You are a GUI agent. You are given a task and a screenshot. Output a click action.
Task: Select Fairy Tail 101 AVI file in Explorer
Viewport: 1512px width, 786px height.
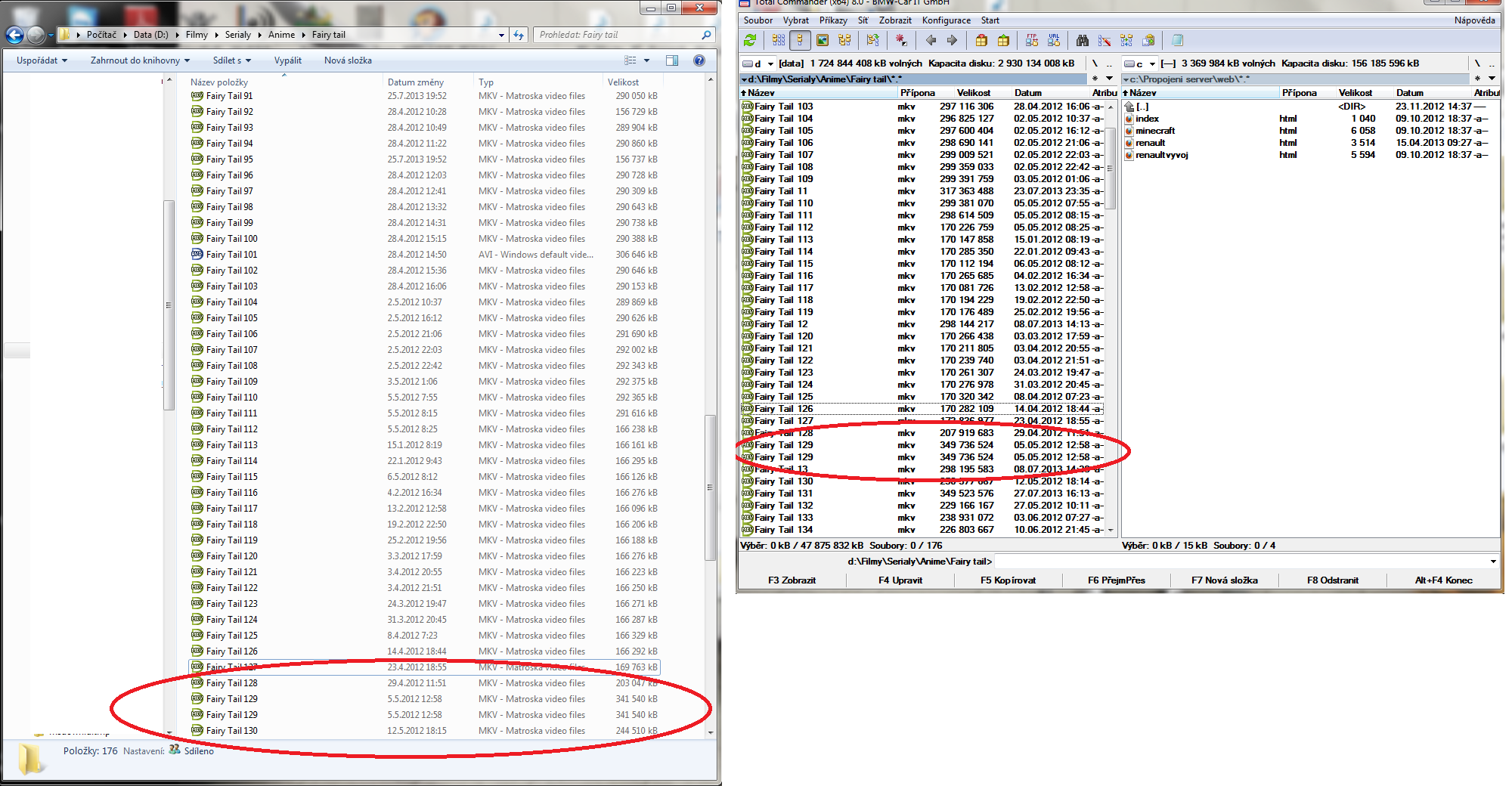click(423, 255)
